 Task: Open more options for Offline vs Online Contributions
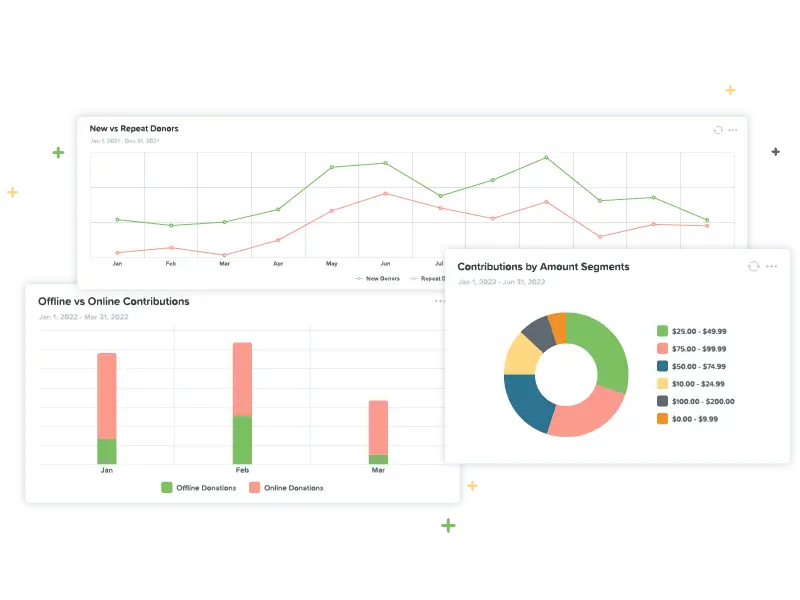tap(439, 301)
